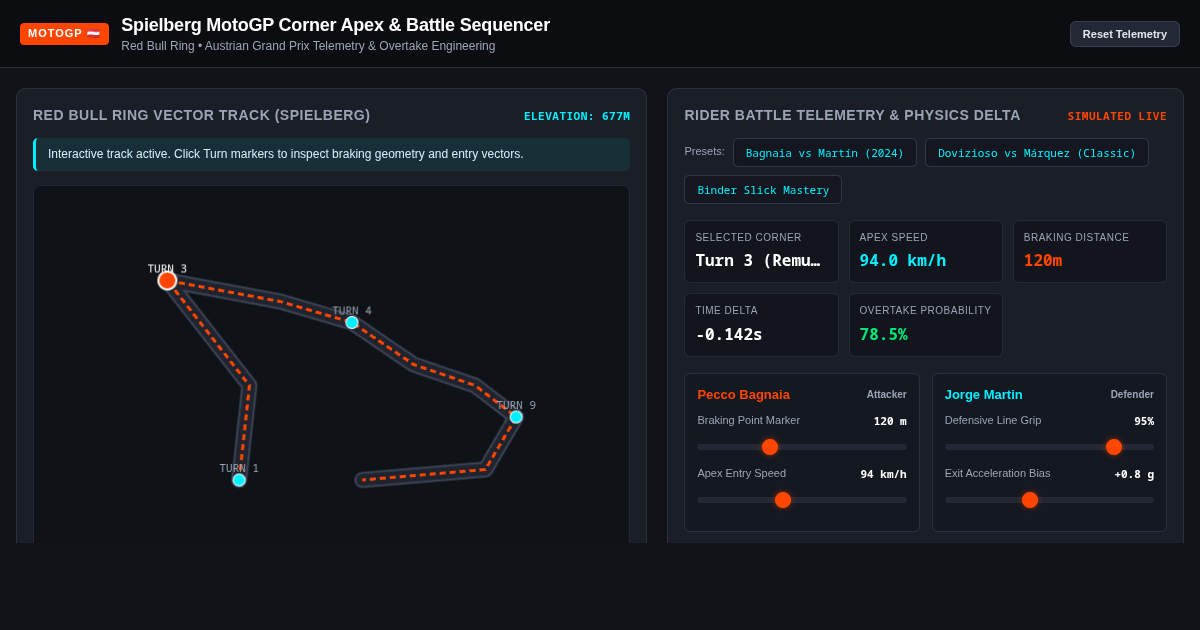Viewport: 1200px width, 630px height.
Task: Click the Braking Distance 120m value
Action: (x=1043, y=260)
